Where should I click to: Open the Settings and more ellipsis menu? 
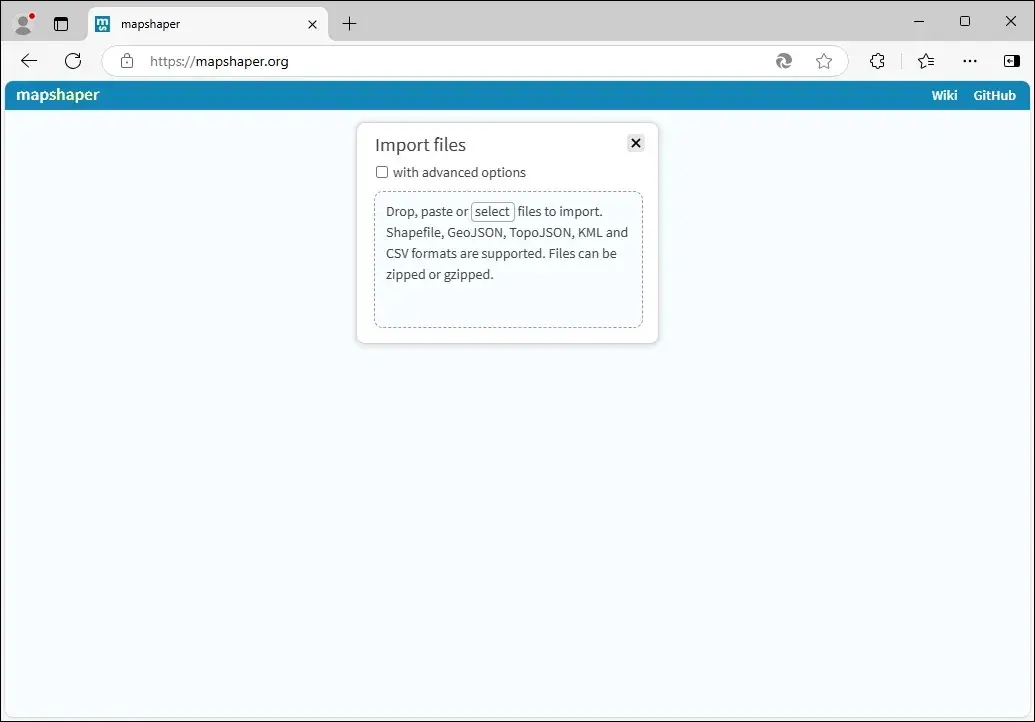[x=969, y=61]
